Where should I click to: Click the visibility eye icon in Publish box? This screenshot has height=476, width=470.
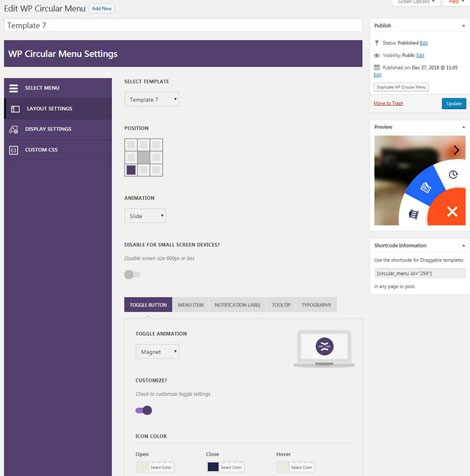tap(377, 55)
